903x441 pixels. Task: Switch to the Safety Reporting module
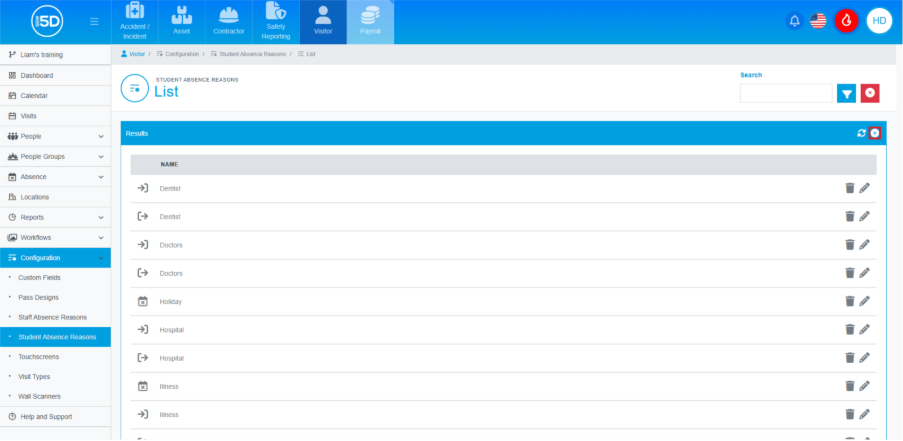pos(276,22)
